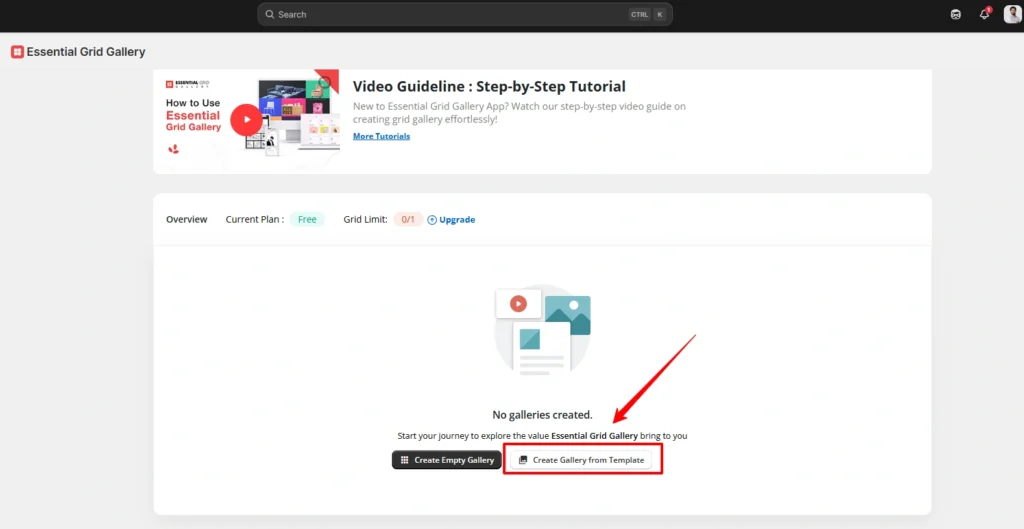Click the template icon in Create Gallery from Template
The image size is (1024, 529).
pyautogui.click(x=522, y=460)
